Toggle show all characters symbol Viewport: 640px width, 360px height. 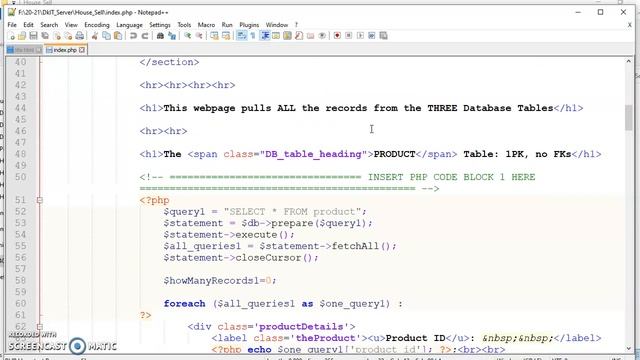point(253,36)
